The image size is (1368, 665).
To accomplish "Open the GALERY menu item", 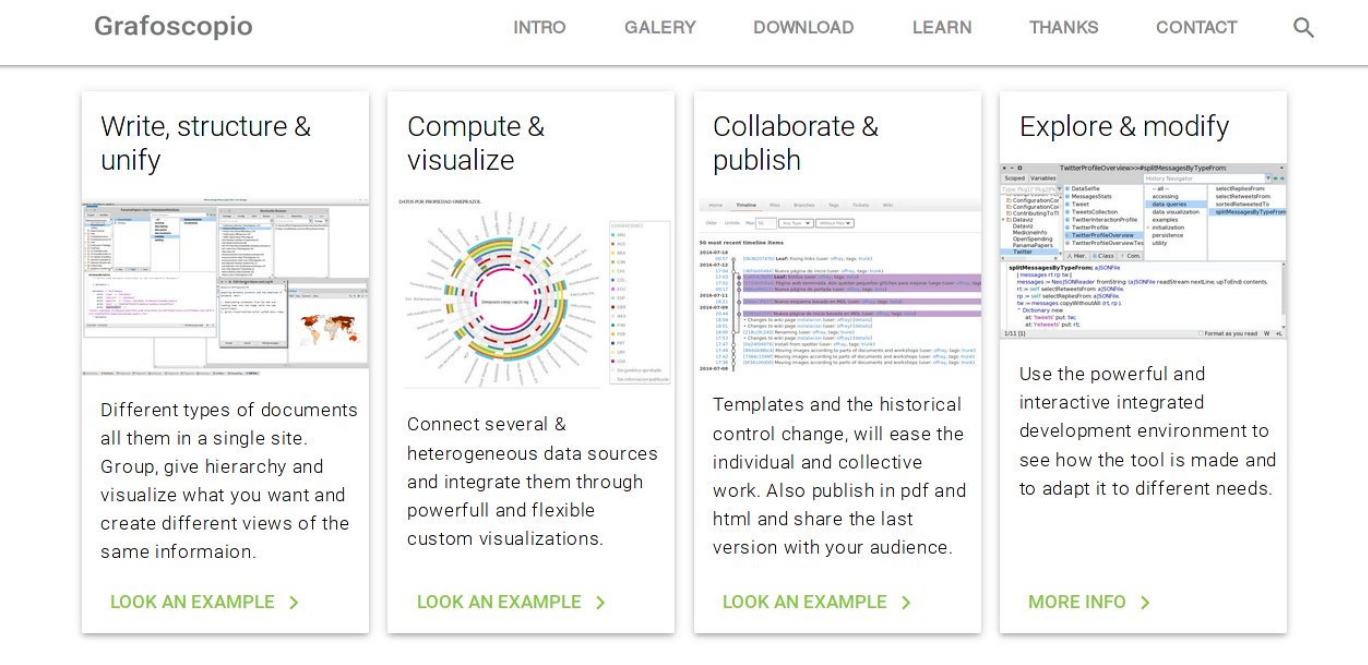I will pyautogui.click(x=660, y=28).
